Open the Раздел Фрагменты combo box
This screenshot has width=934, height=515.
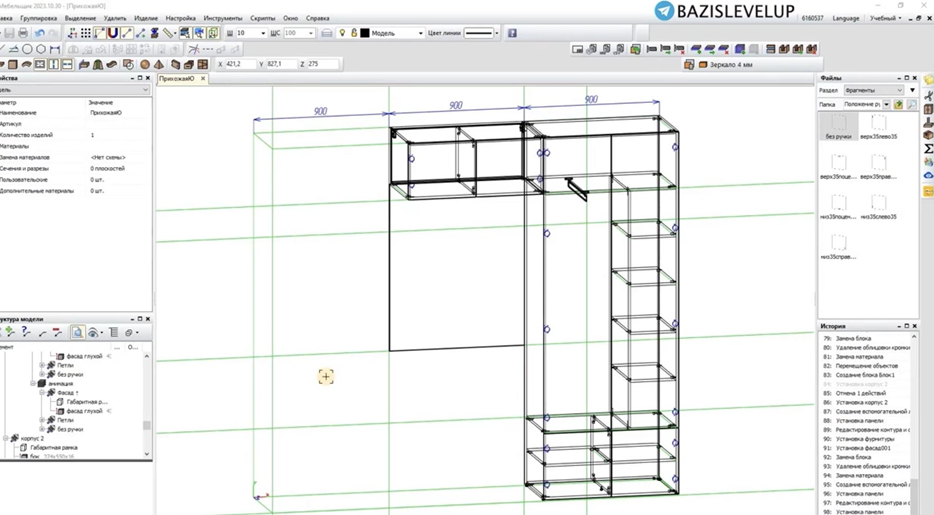[x=874, y=90]
